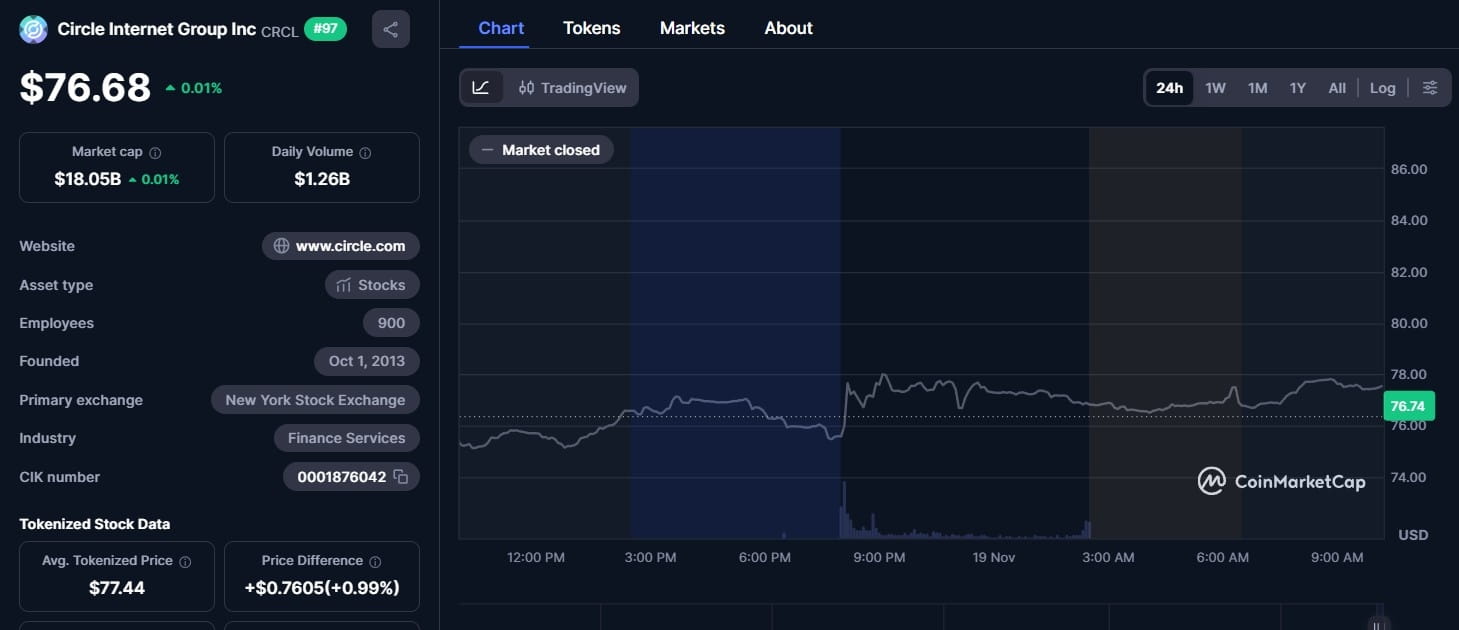Screen dimensions: 1459x630
Task: Open the Markets tab
Action: point(691,27)
